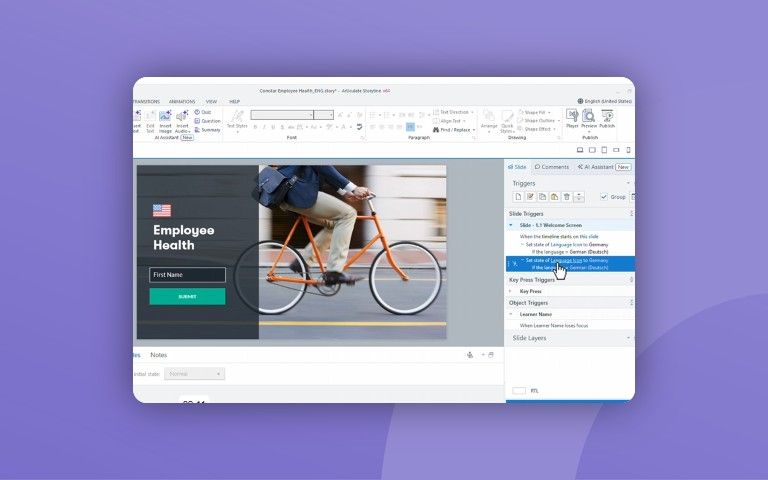Collapse the Slide Layers panel arrow

628,338
